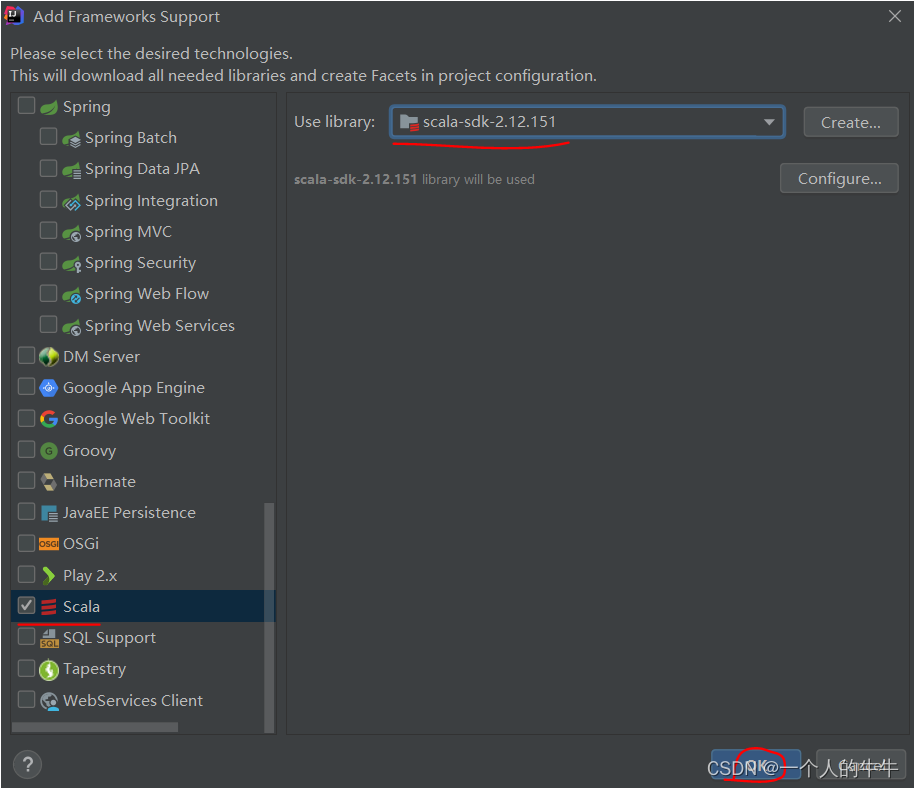Click the SQL Support icon
This screenshot has height=789, width=915.
pyautogui.click(x=49, y=638)
